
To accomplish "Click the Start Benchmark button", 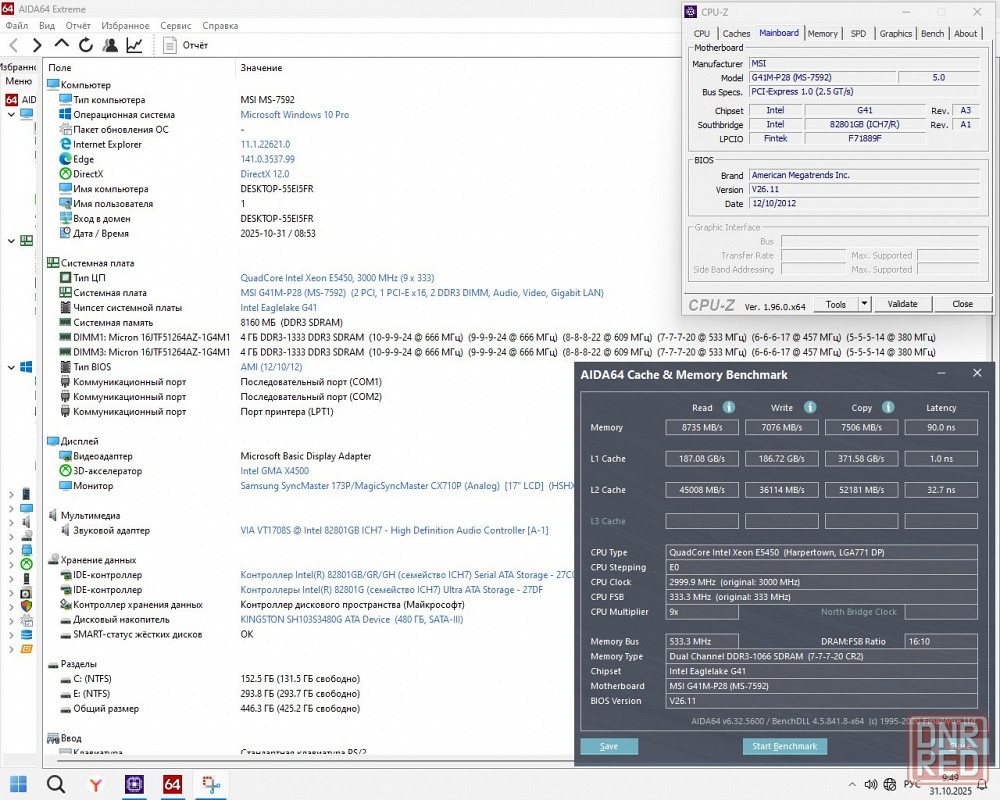I will 784,746.
